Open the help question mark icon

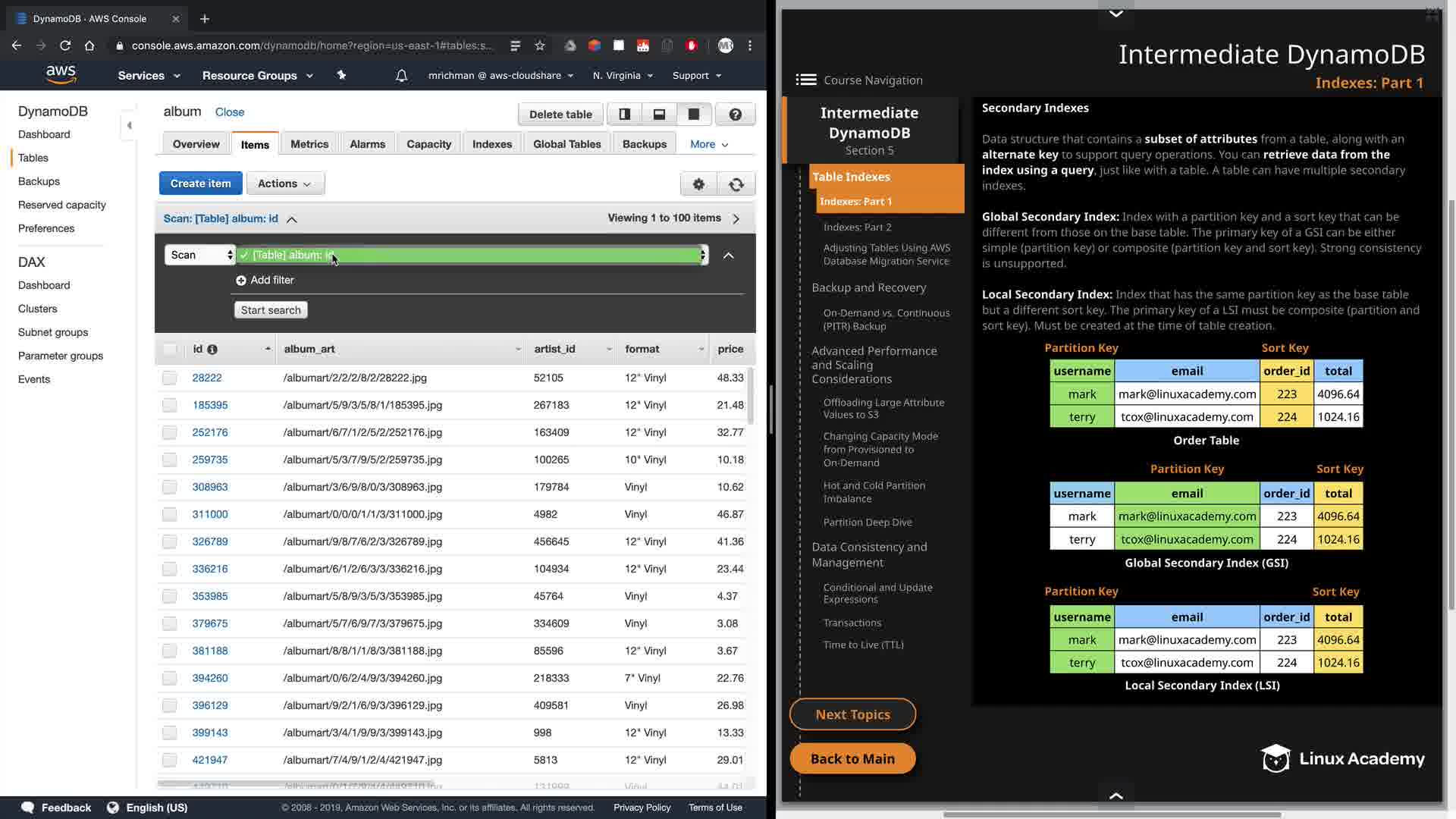click(735, 115)
